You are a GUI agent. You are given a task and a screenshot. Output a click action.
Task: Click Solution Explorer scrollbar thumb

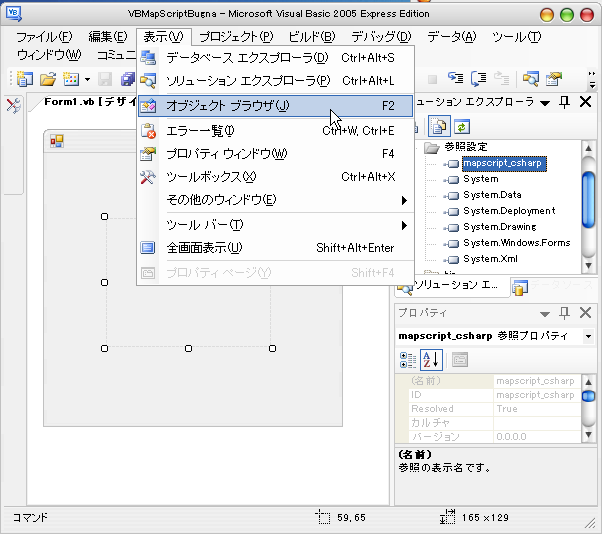pos(588,200)
